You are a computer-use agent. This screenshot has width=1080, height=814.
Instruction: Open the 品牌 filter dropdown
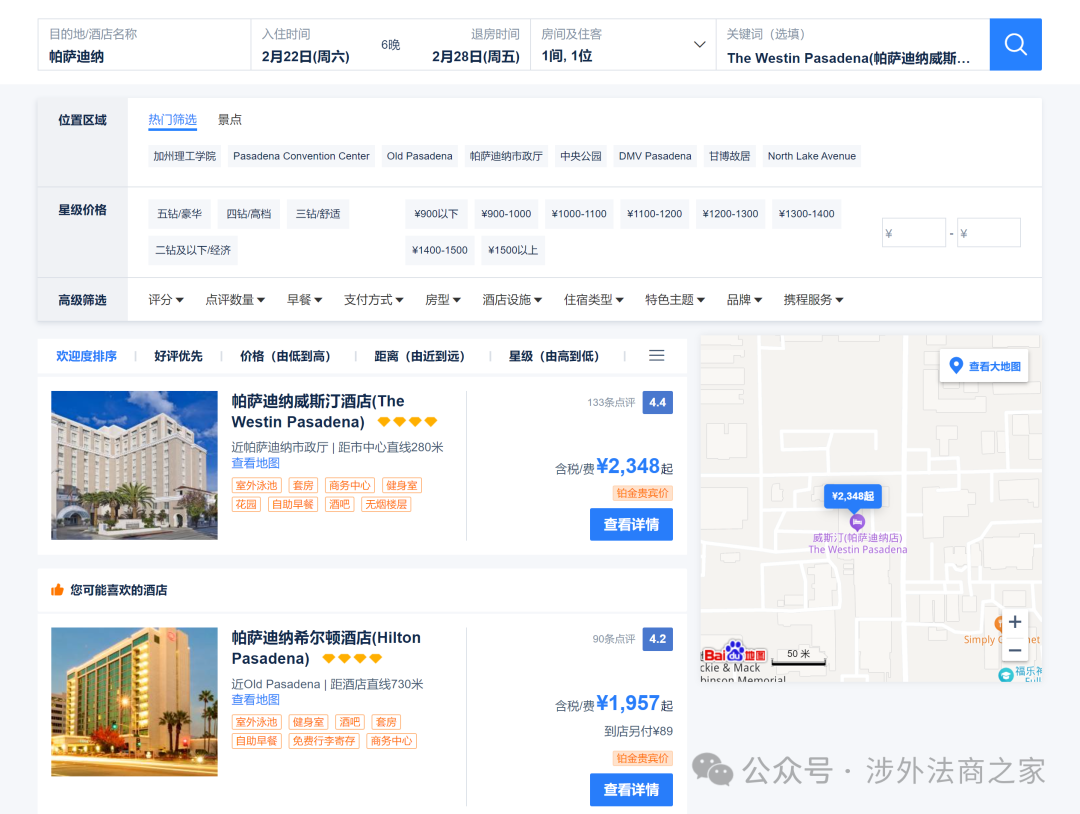point(744,300)
